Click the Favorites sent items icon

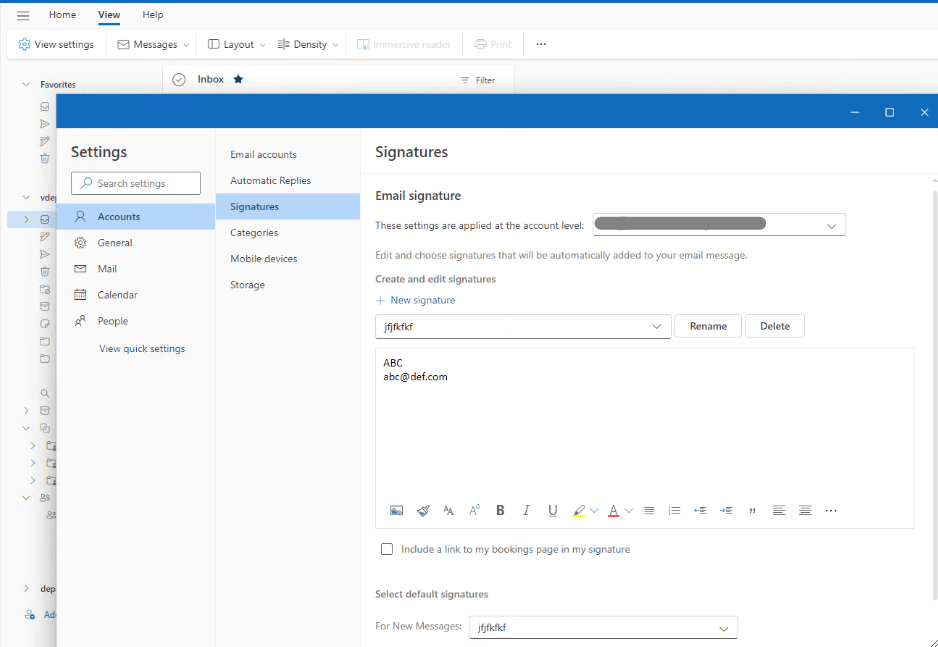tap(45, 124)
